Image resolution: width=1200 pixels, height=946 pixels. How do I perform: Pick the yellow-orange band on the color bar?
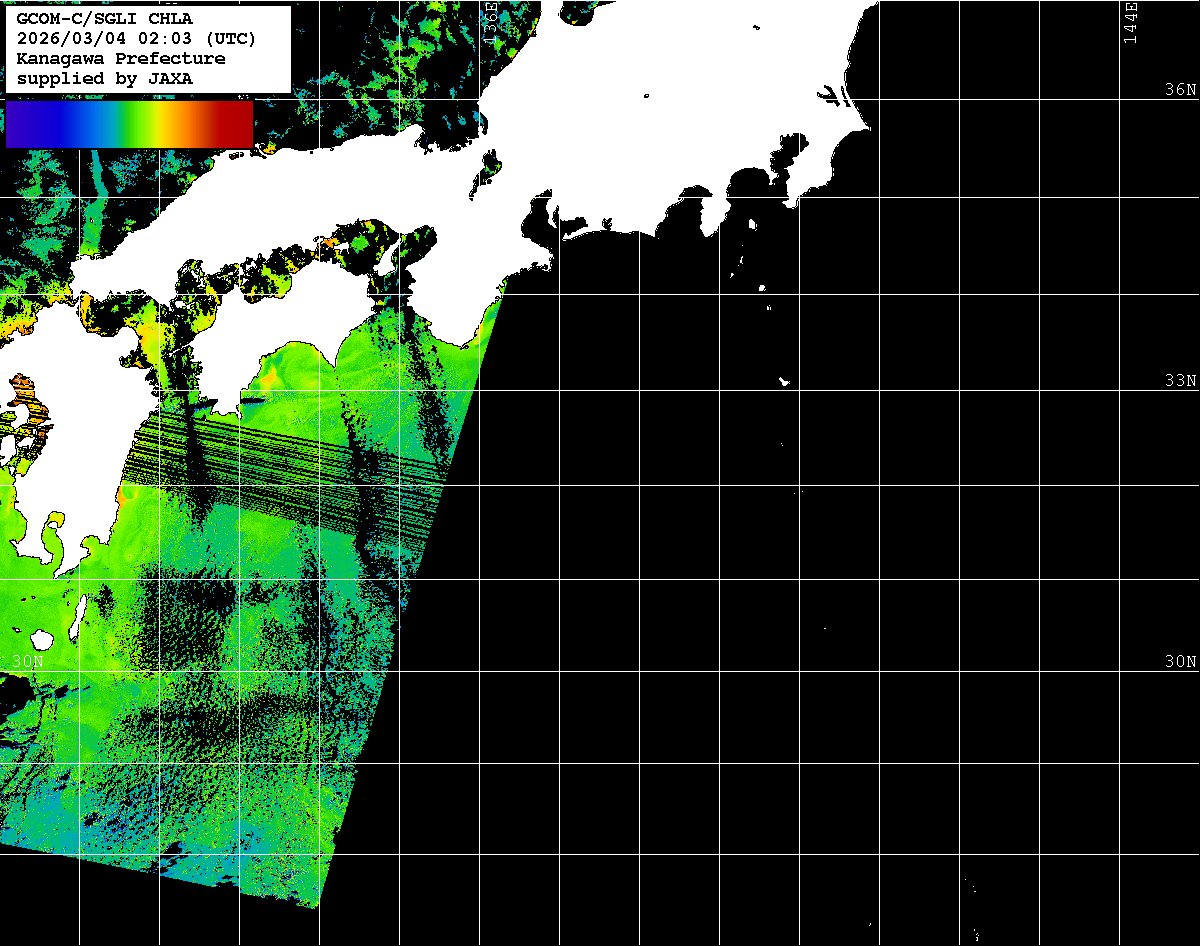(172, 124)
